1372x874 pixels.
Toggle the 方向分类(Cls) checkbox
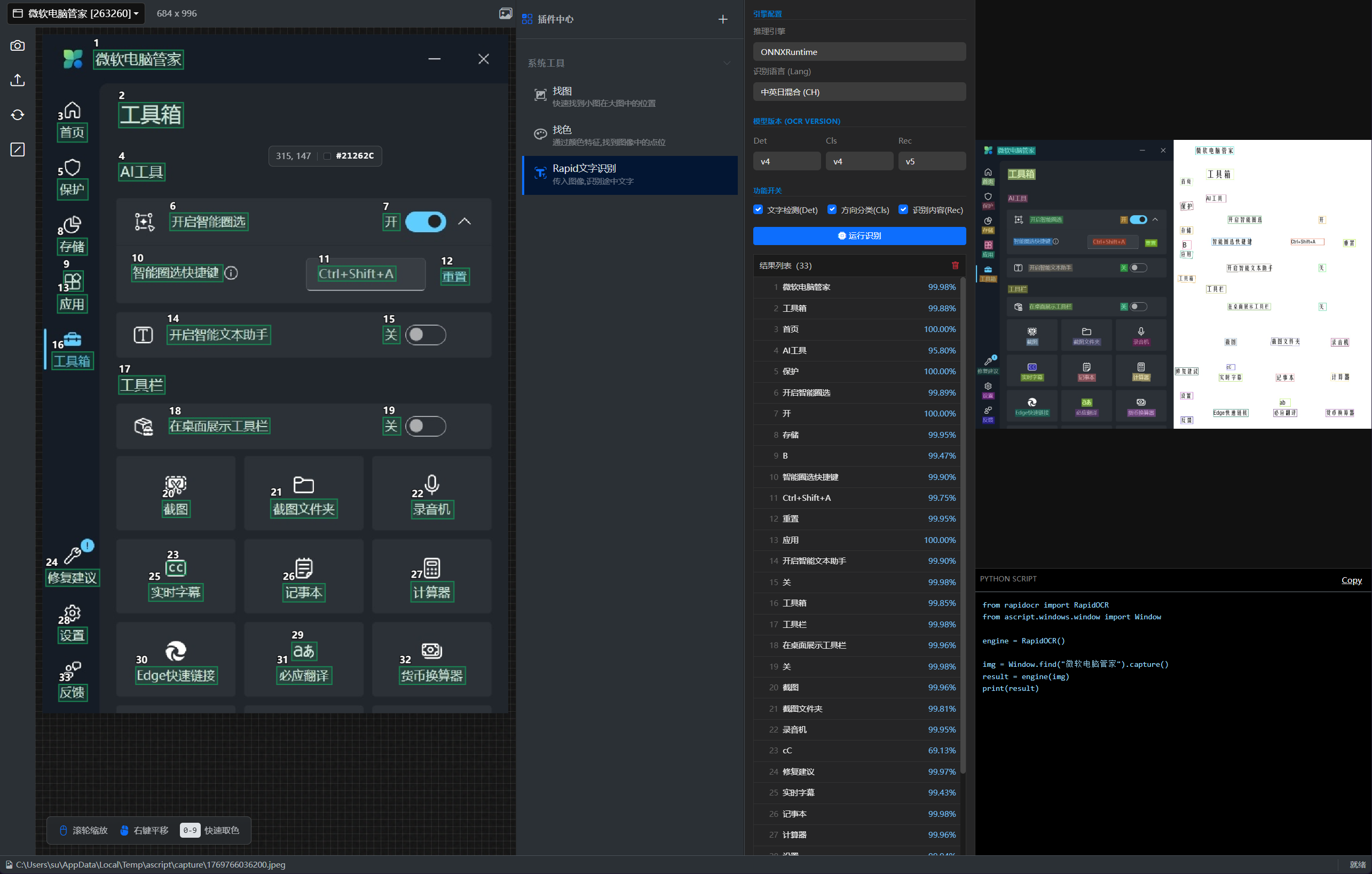pyautogui.click(x=832, y=210)
